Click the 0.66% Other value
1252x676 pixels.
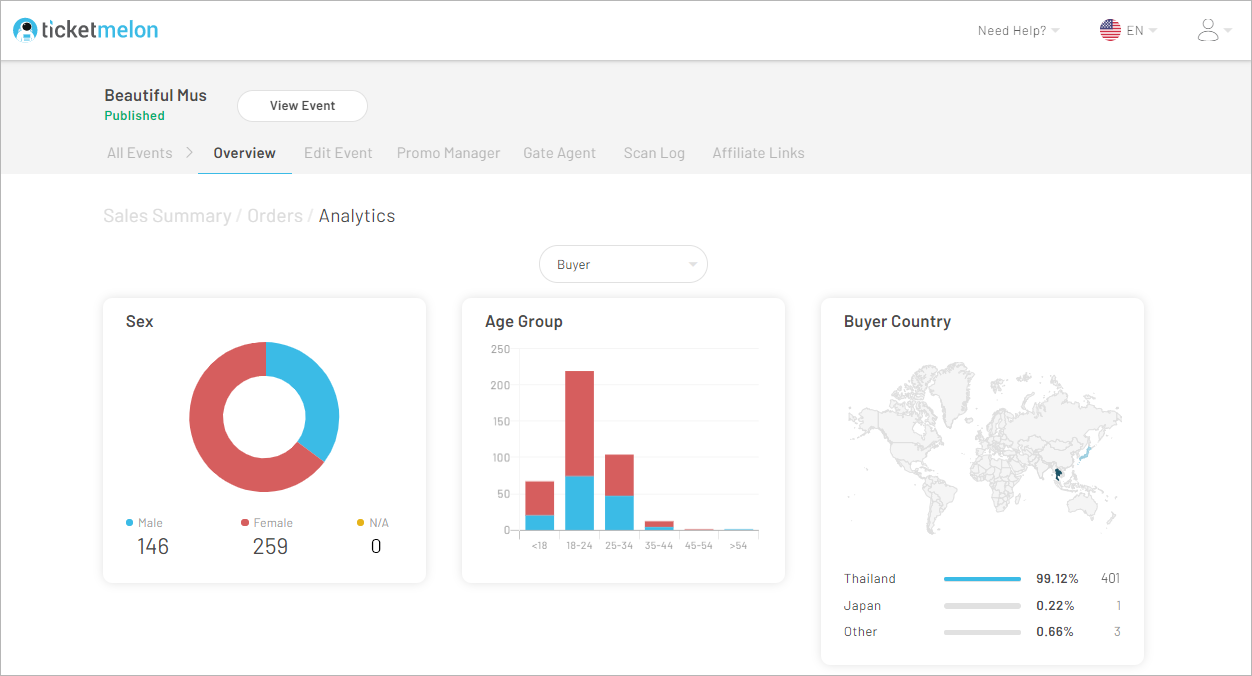coord(1055,632)
